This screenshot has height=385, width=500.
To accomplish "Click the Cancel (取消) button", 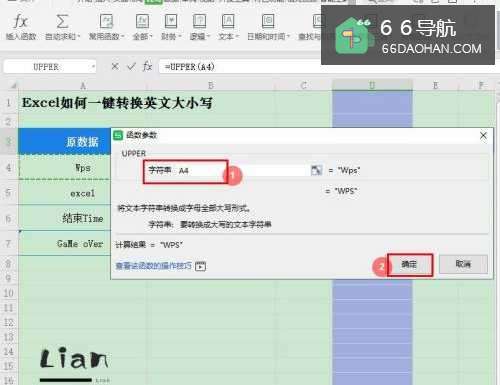I will point(463,264).
